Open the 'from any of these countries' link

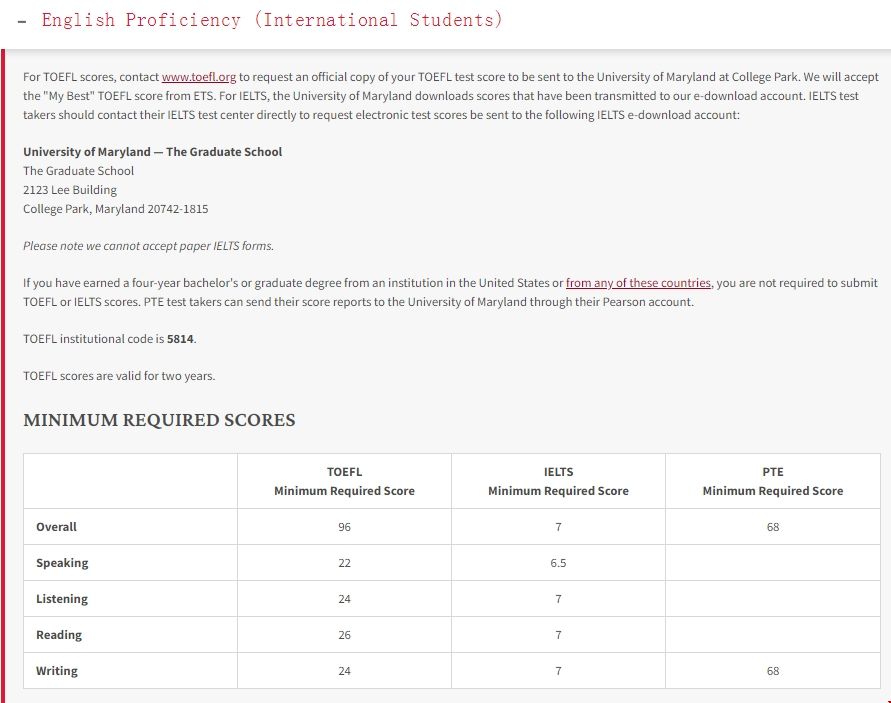click(x=638, y=283)
